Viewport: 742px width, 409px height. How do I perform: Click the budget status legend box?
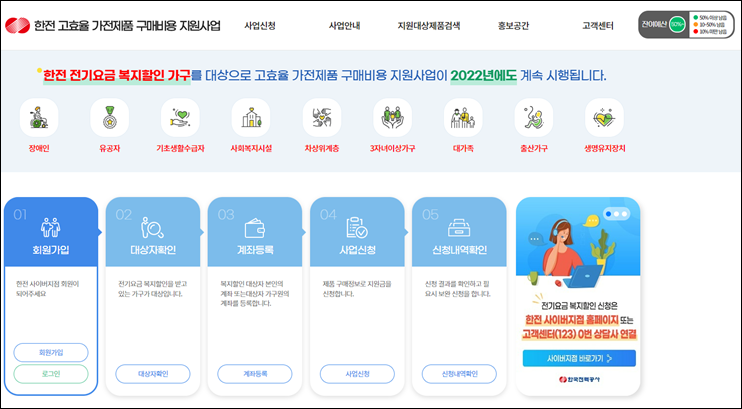[x=710, y=25]
